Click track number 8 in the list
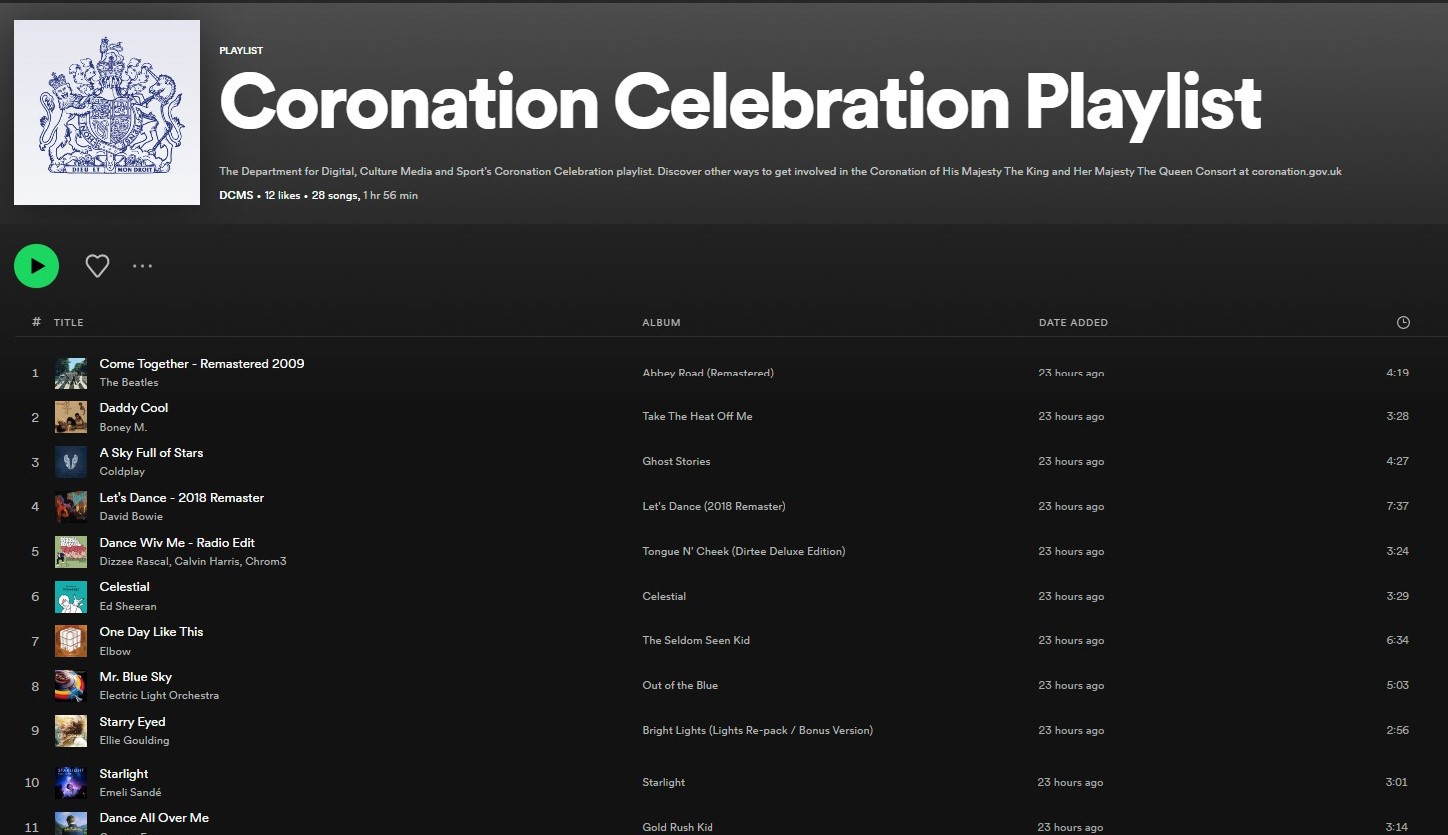This screenshot has width=1448, height=835. click(x=35, y=687)
